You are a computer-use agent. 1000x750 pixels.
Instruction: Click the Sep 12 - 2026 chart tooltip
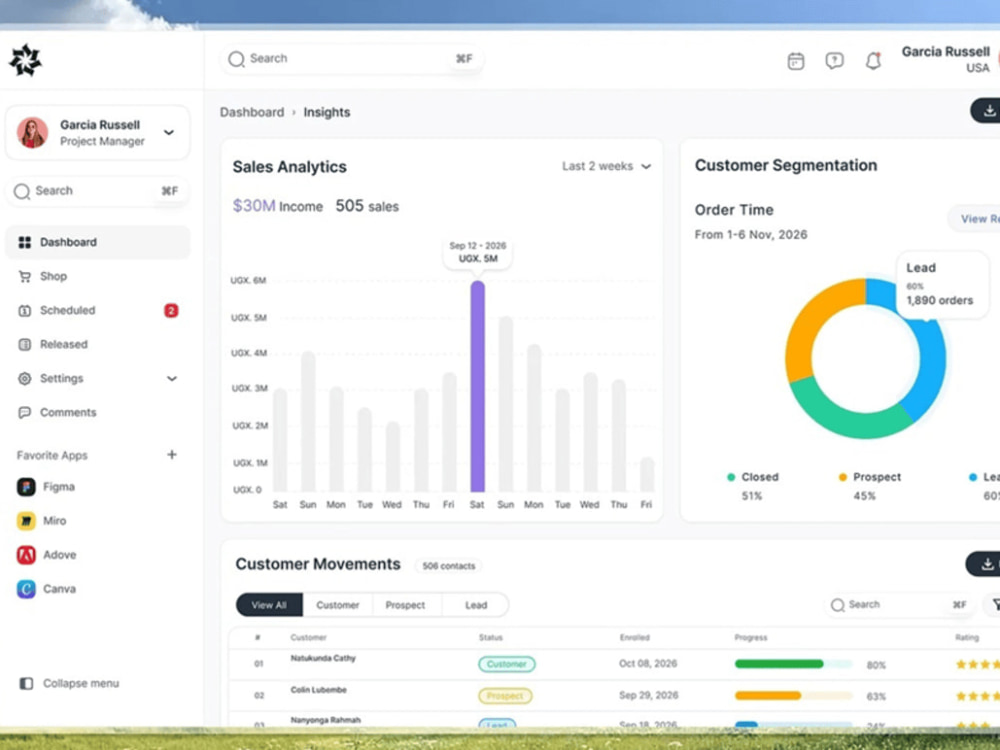point(478,253)
